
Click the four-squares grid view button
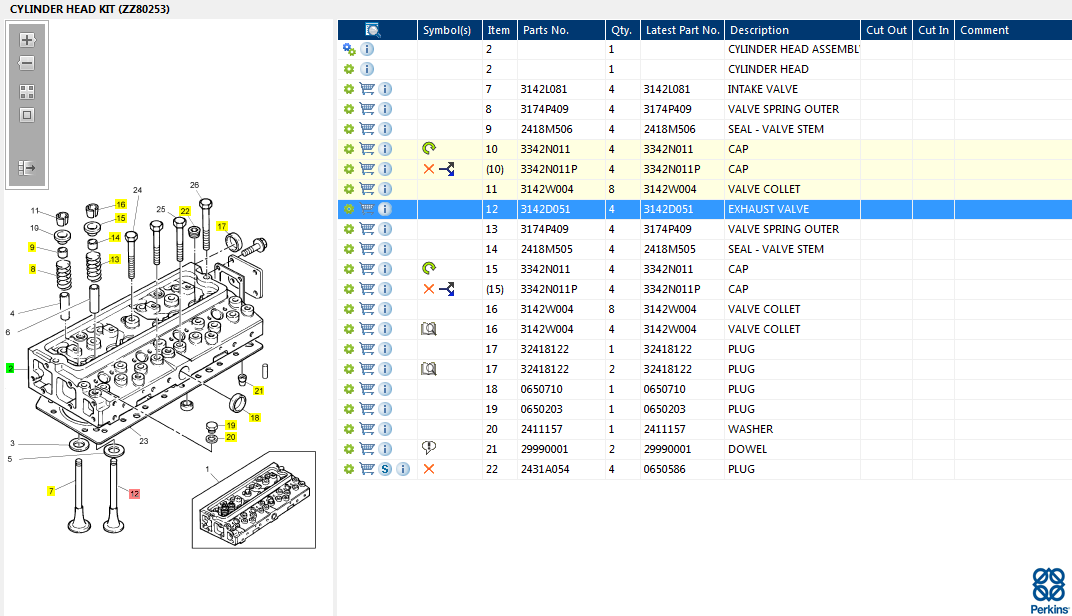pos(27,91)
